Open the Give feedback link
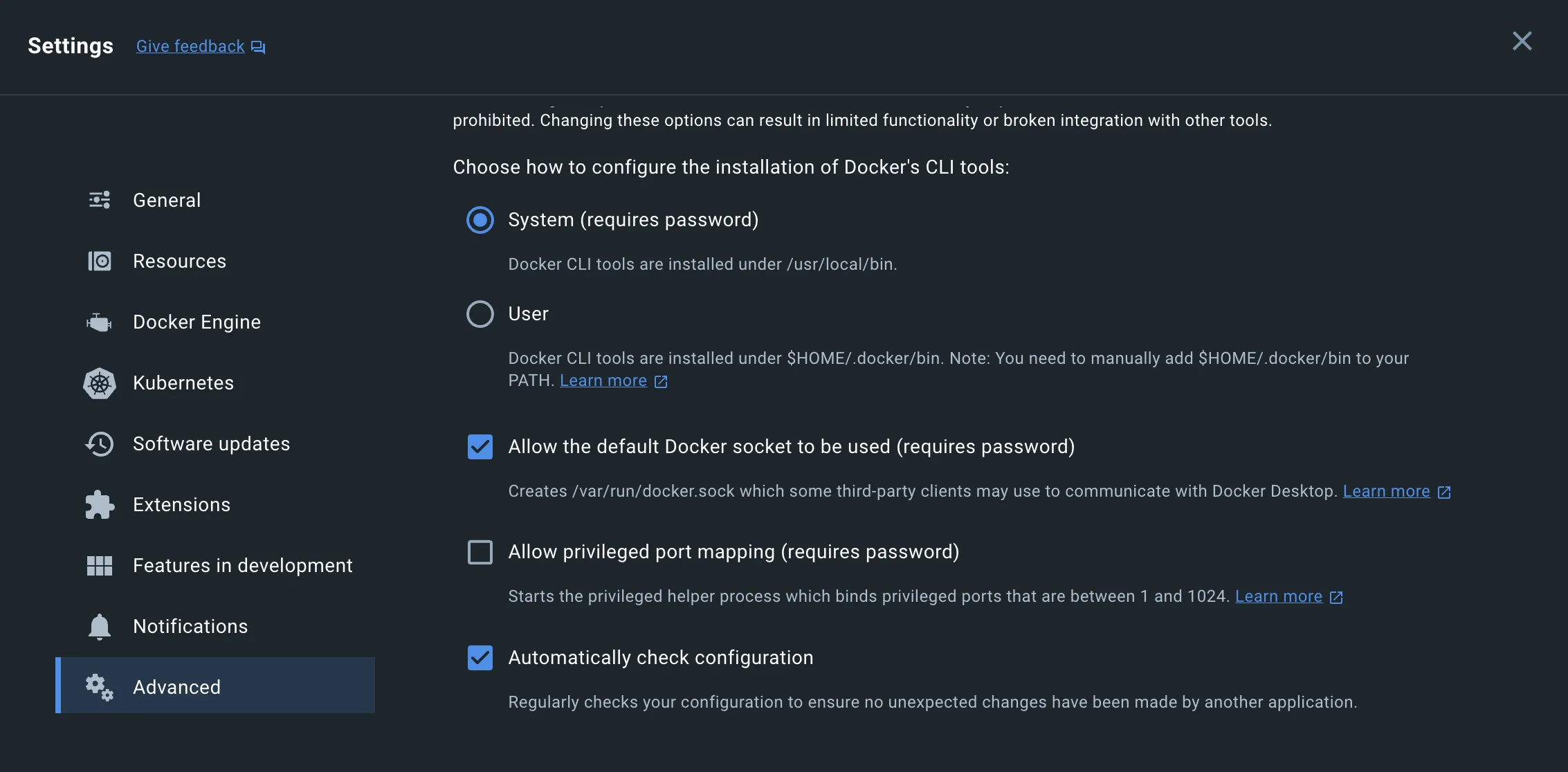 190,46
